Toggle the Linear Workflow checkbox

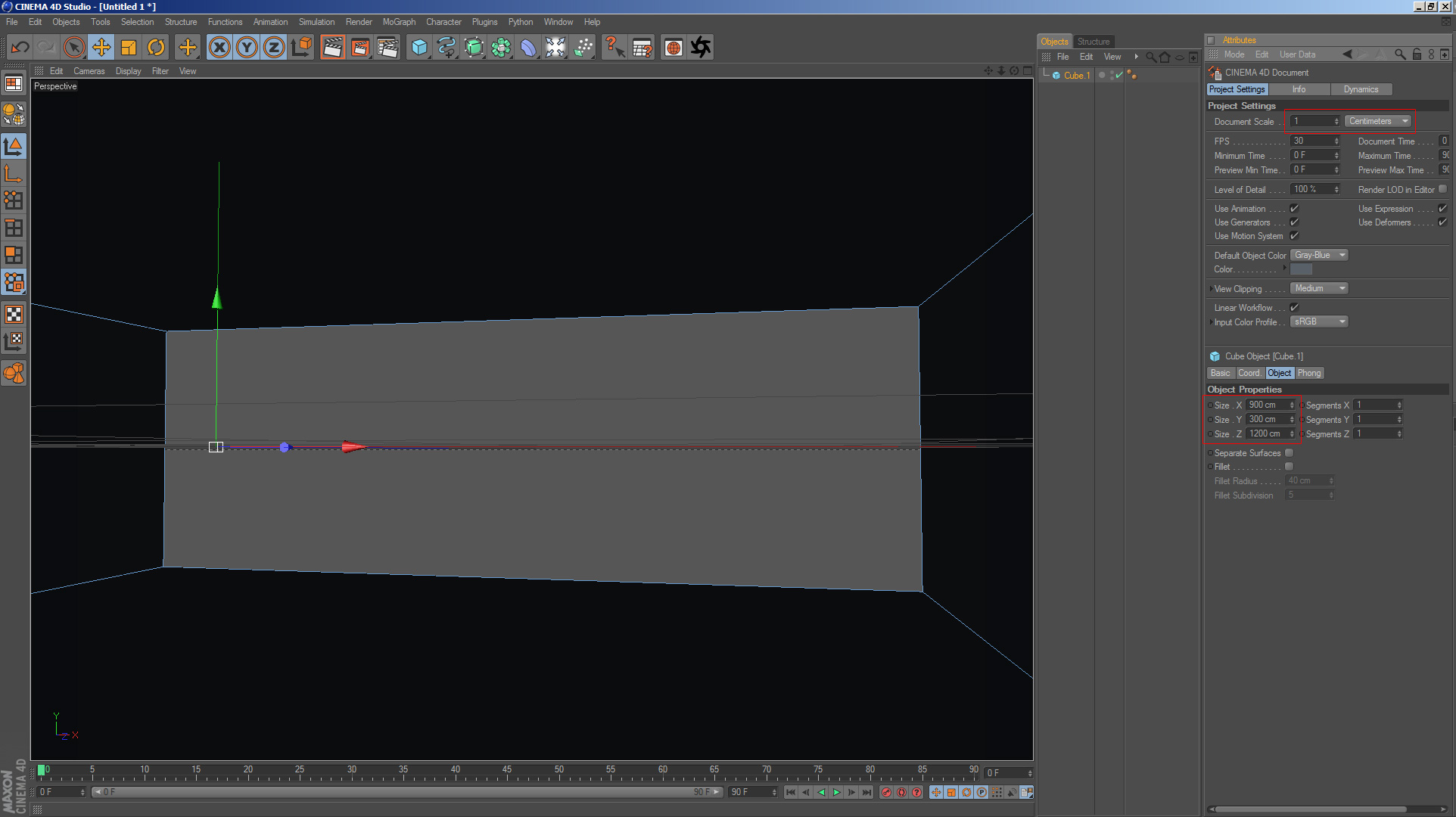click(x=1294, y=308)
